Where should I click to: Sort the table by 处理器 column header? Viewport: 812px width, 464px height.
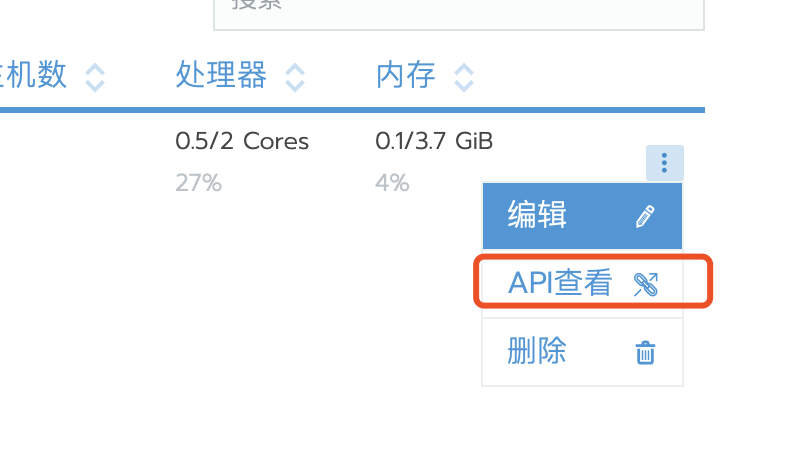(x=221, y=75)
